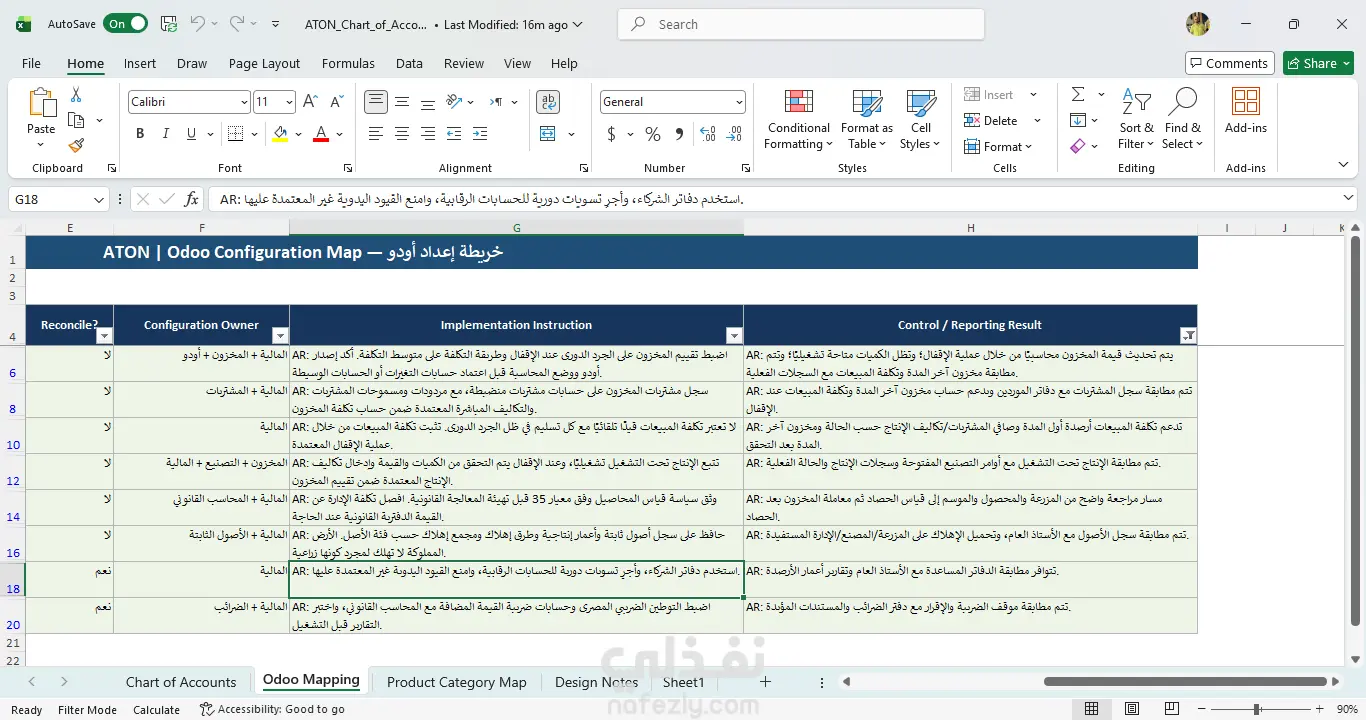Cut selection with the scissors icon
This screenshot has width=1366, height=720.
[76, 95]
